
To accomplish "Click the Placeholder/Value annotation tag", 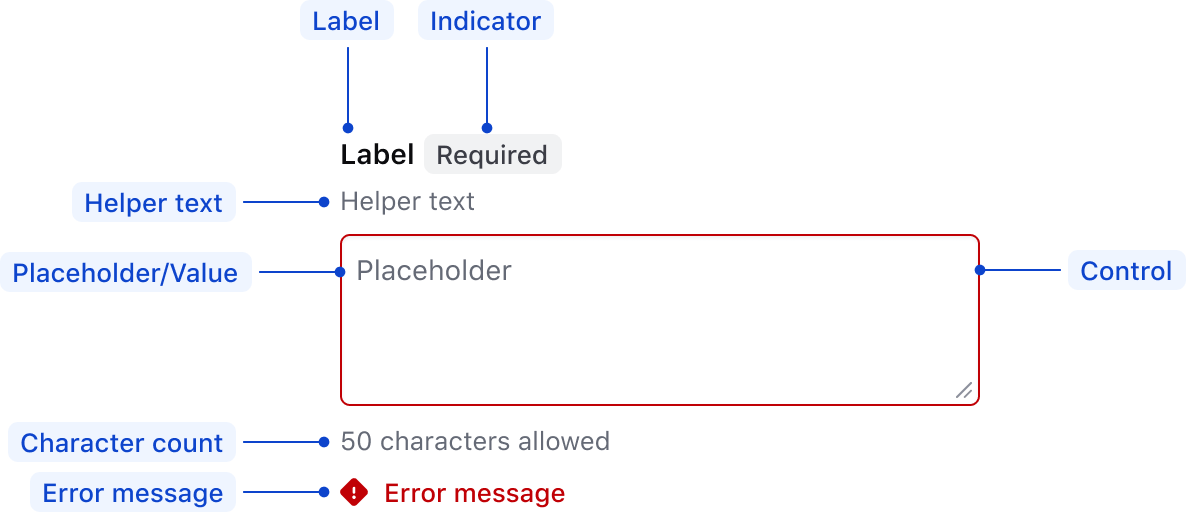I will (125, 273).
